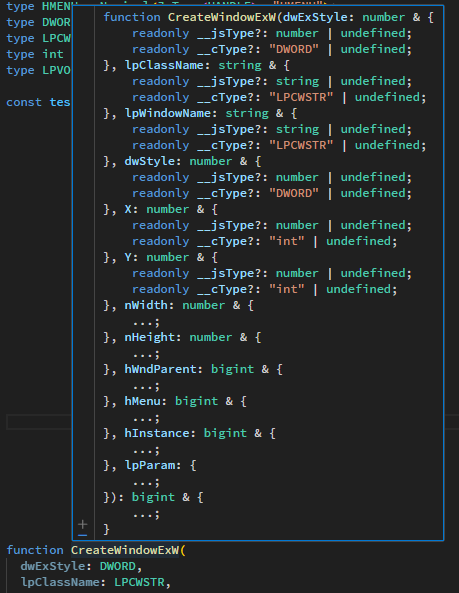This screenshot has width=459, height=593.
Task: Click the collapsed ellipsis under the lpParam parameter
Action: click(x=146, y=482)
